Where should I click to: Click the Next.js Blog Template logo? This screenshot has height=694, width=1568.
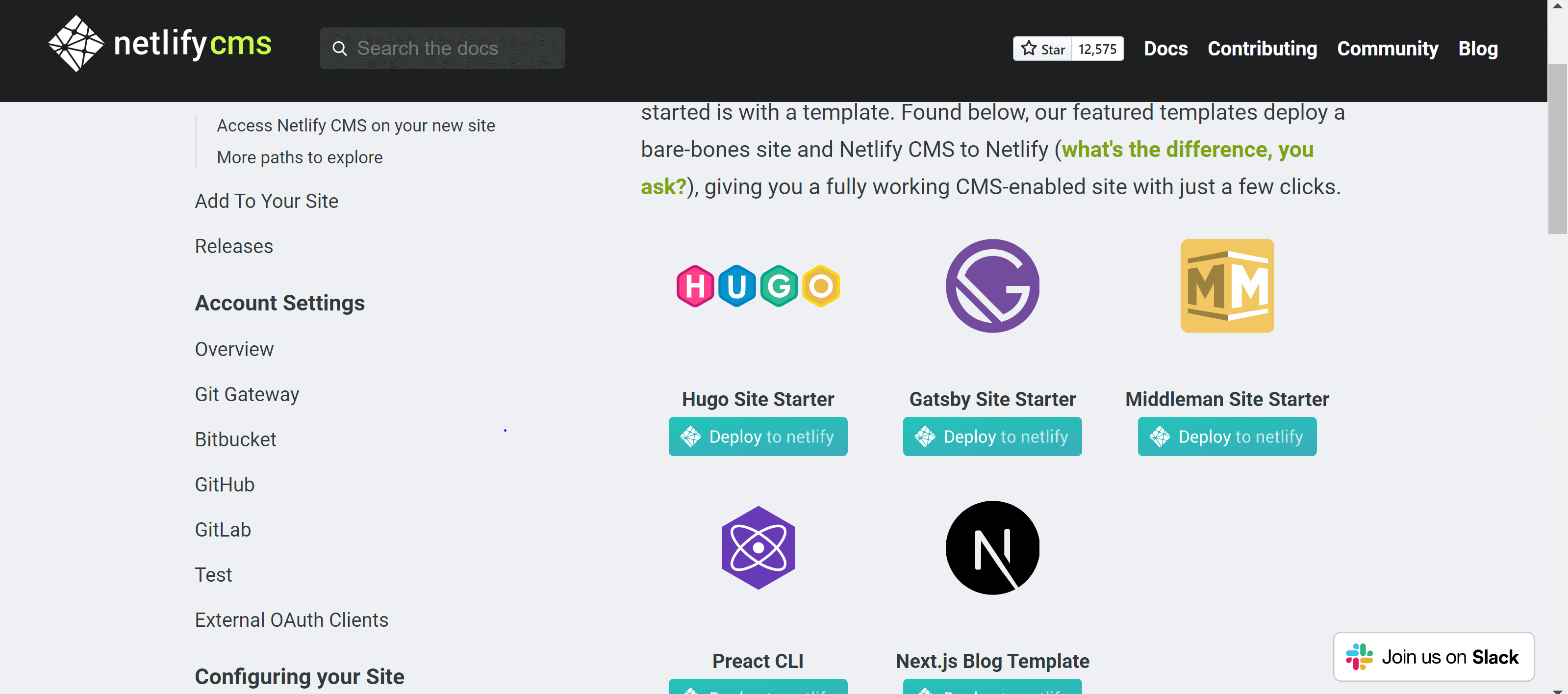(992, 547)
